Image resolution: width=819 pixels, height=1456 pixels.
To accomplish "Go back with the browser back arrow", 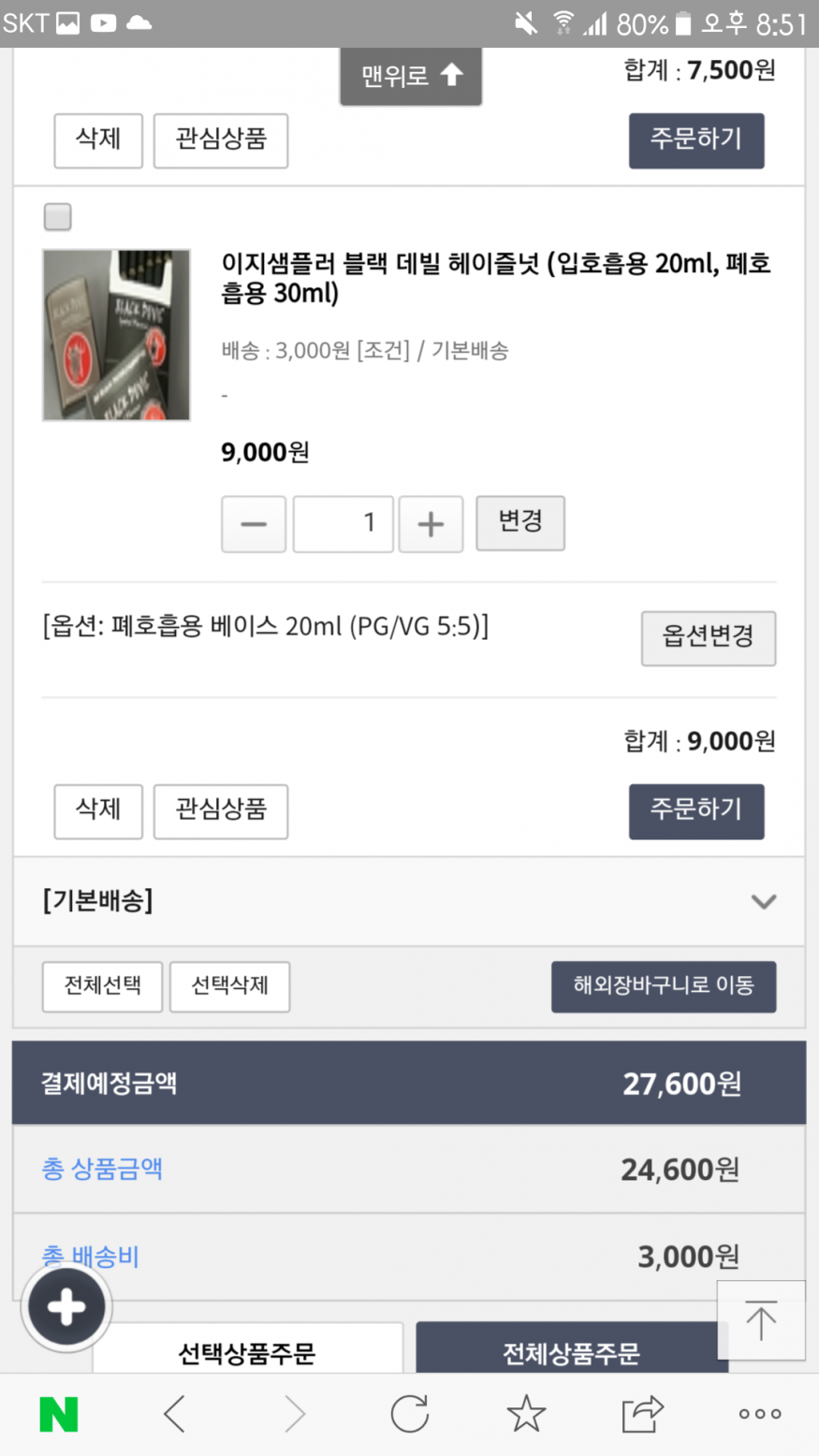I will tap(175, 1414).
